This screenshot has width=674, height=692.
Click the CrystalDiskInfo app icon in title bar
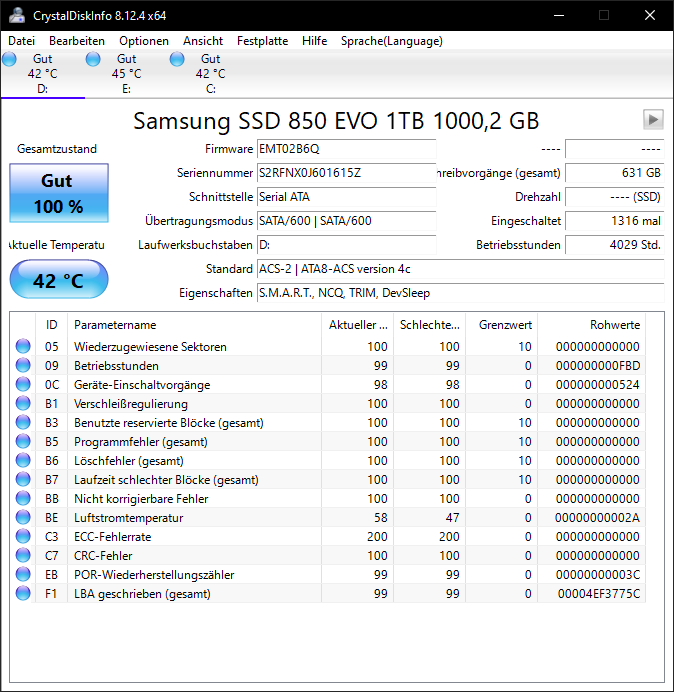click(x=17, y=15)
